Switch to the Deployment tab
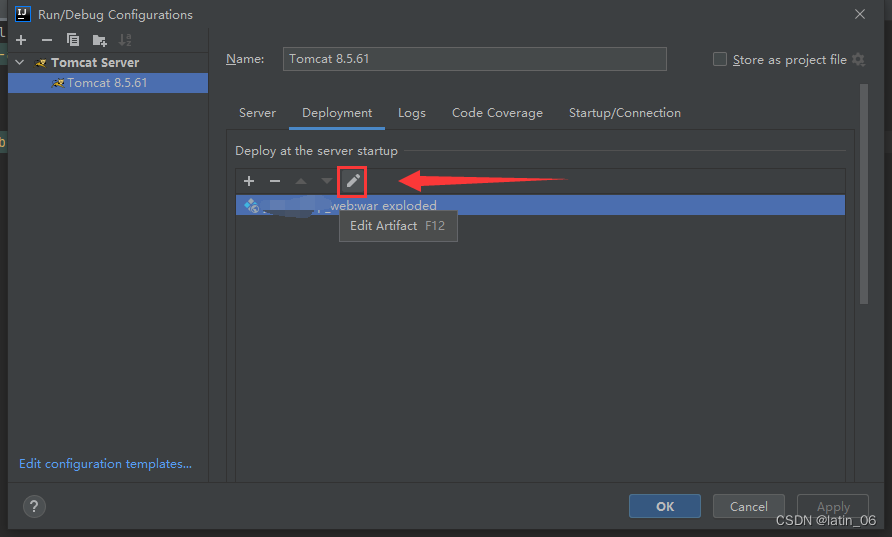 click(337, 113)
